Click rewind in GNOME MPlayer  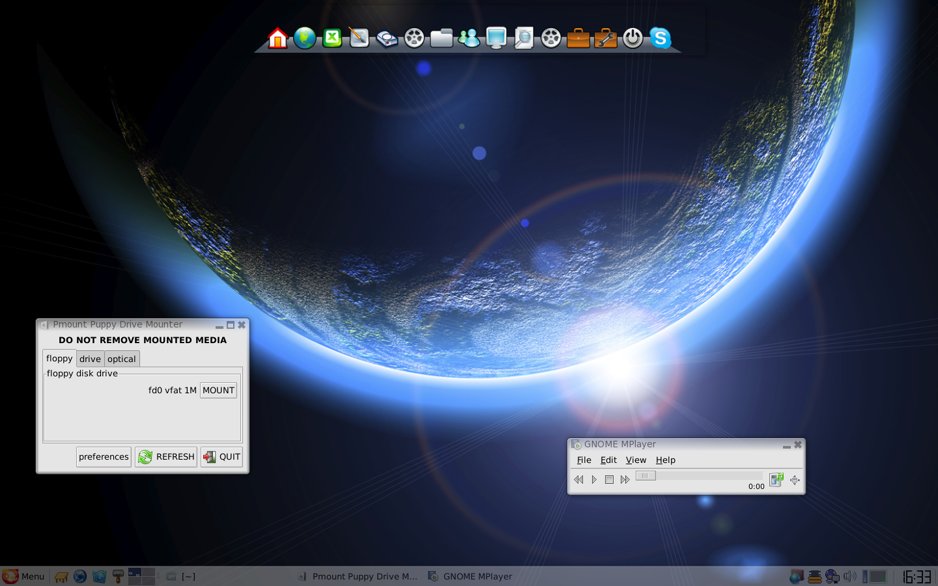(578, 480)
